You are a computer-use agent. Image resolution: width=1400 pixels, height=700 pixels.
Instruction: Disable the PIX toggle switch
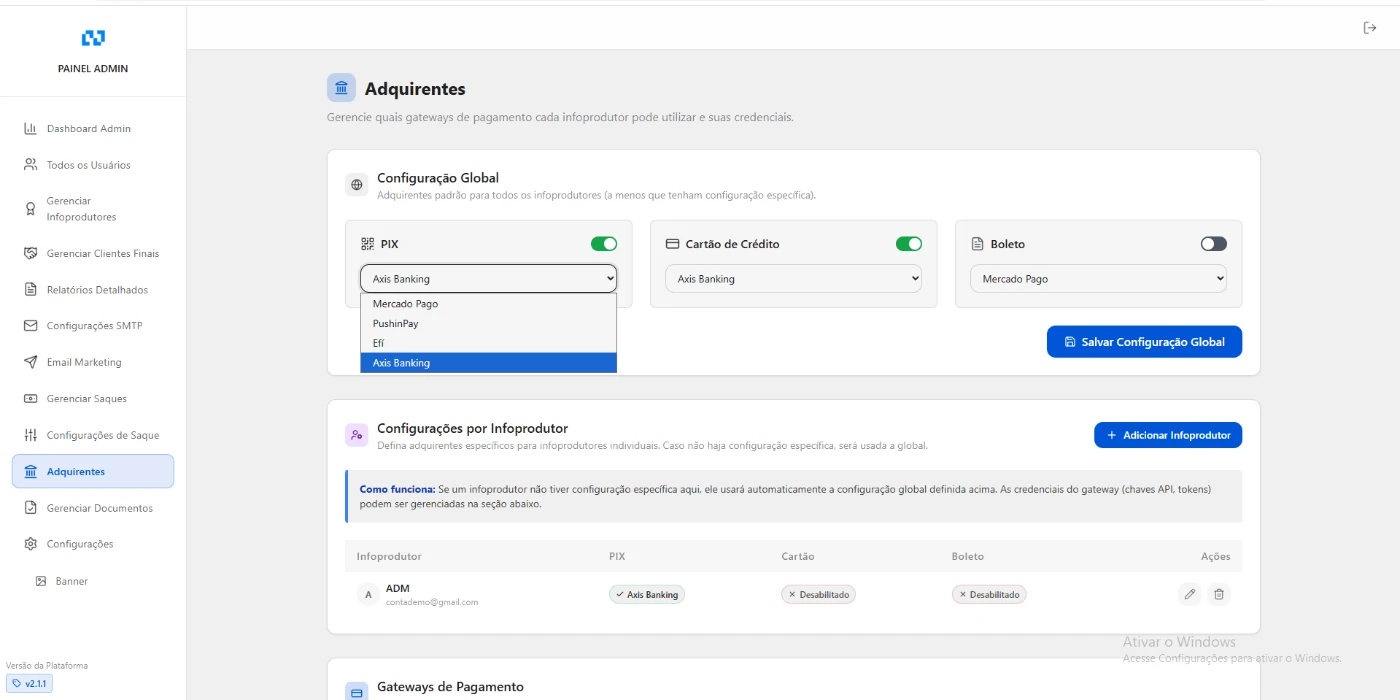pos(604,244)
